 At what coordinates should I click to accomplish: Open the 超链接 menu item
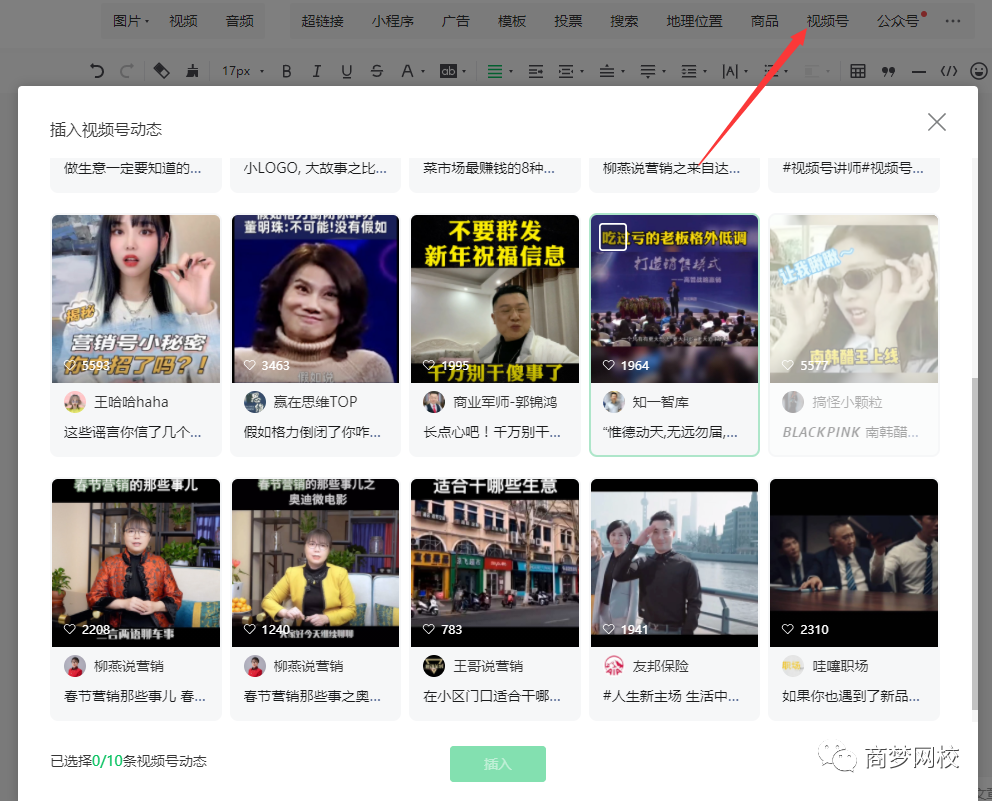(323, 21)
